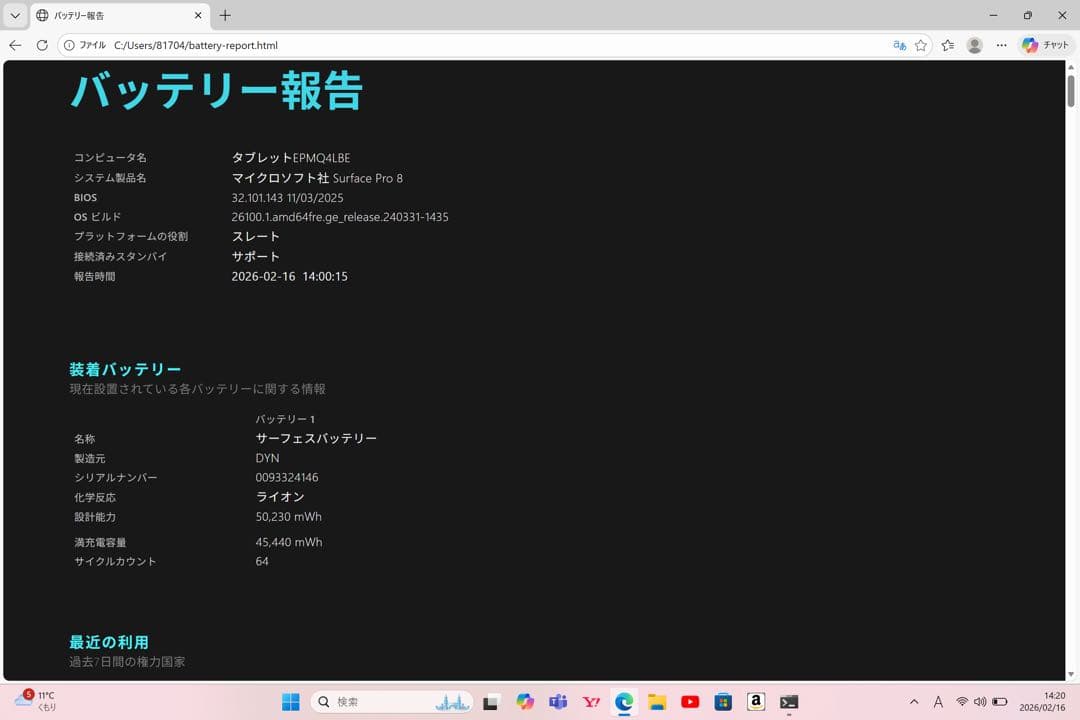Image resolution: width=1080 pixels, height=720 pixels.
Task: Select the serial number 0093324146
Action: 287,477
